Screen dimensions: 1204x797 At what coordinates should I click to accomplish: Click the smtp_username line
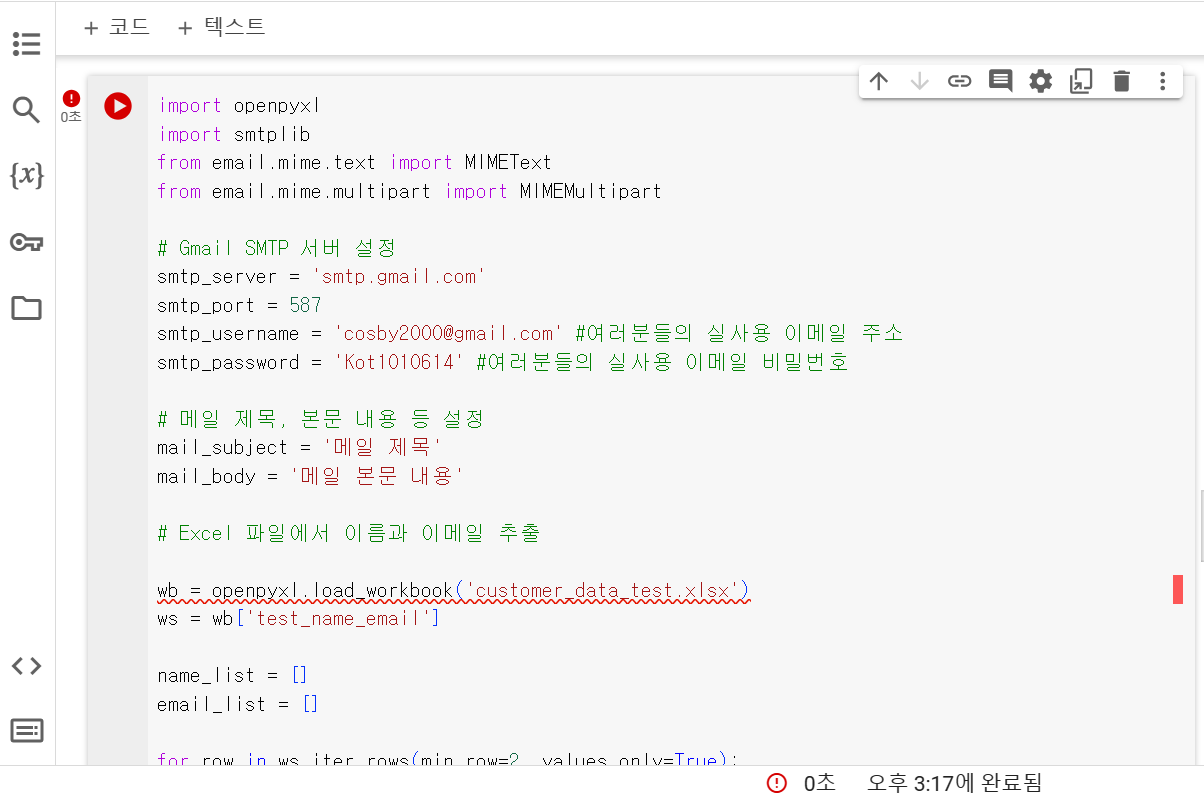(531, 334)
